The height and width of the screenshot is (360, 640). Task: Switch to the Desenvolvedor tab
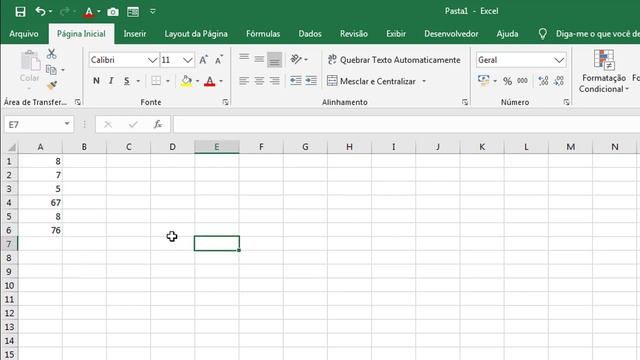click(x=451, y=34)
